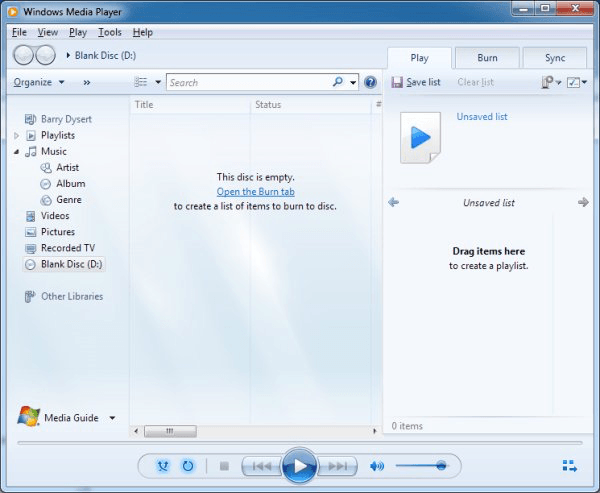Skip to previous track
The image size is (600, 493).
click(262, 466)
